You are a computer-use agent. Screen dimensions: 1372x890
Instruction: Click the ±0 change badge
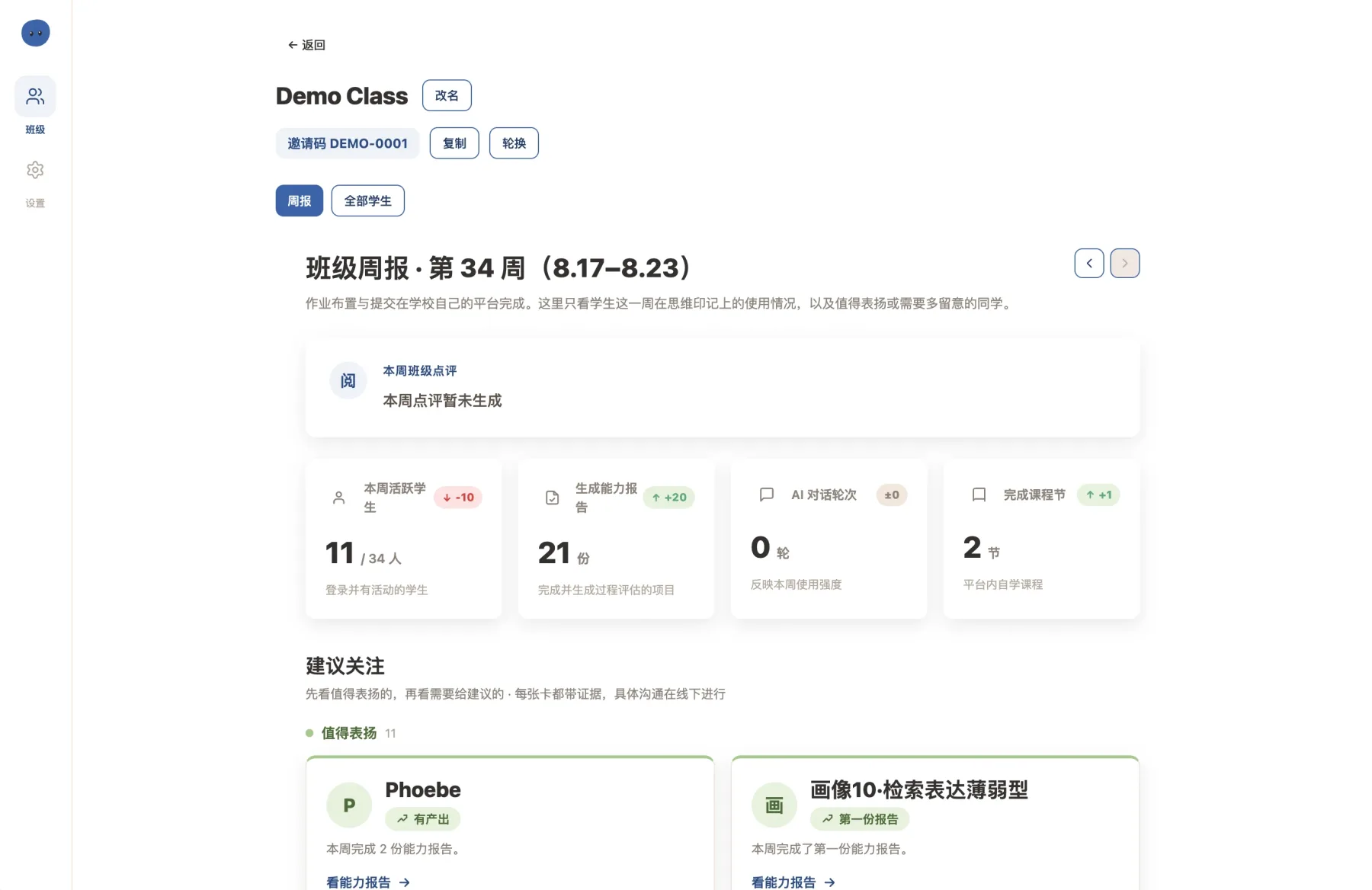(x=892, y=495)
